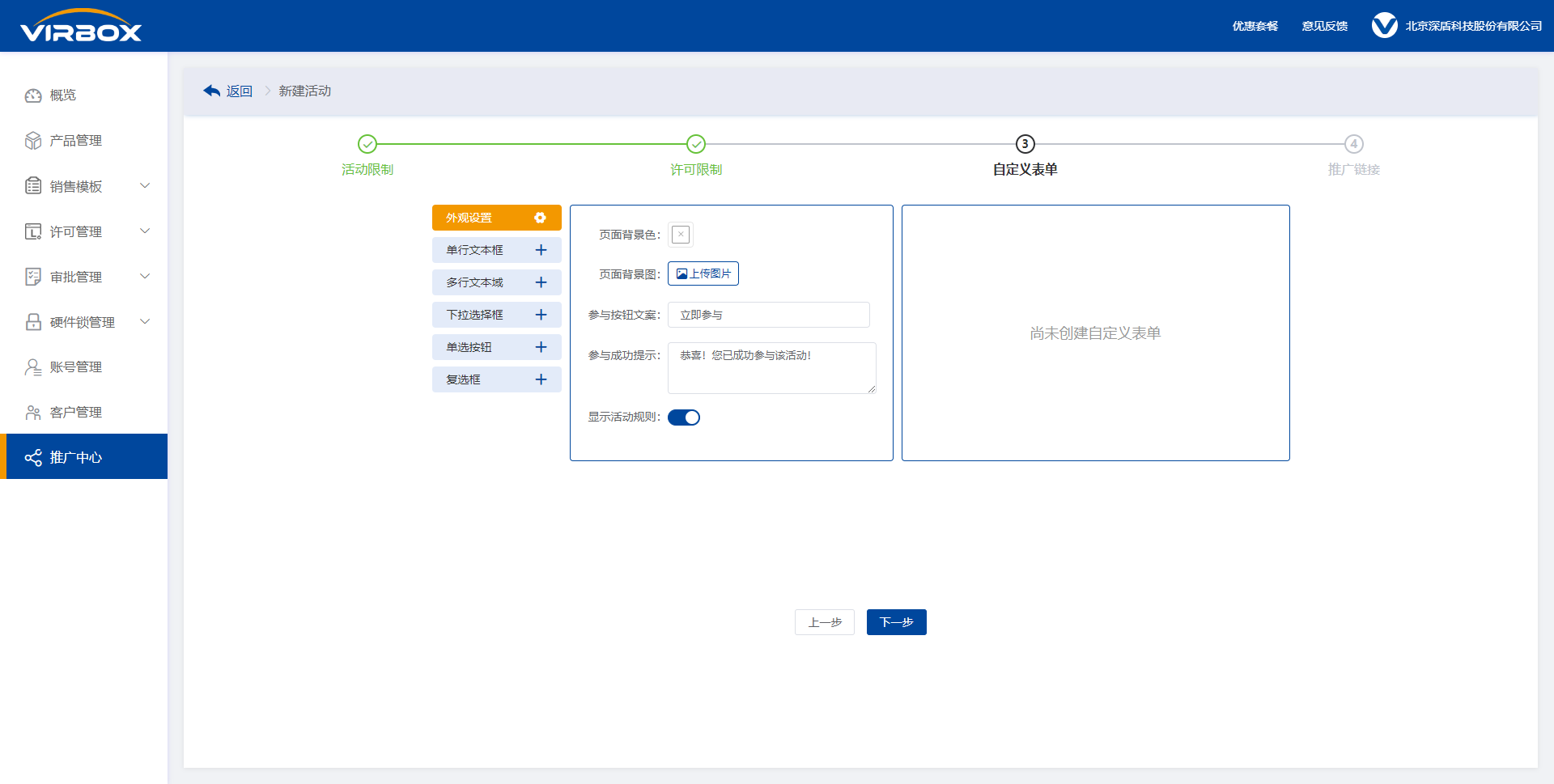Expand the 销售模板 sidebar chevron
Viewport: 1554px width, 784px height.
tap(145, 185)
